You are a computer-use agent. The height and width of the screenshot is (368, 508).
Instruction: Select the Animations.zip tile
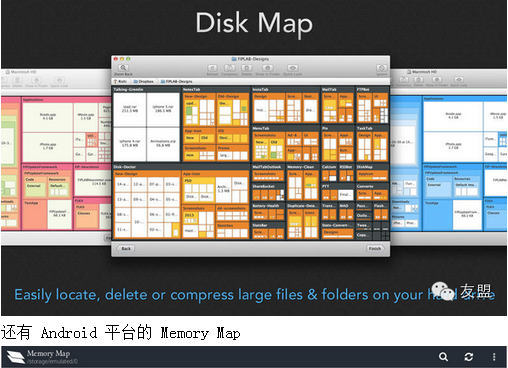click(163, 144)
